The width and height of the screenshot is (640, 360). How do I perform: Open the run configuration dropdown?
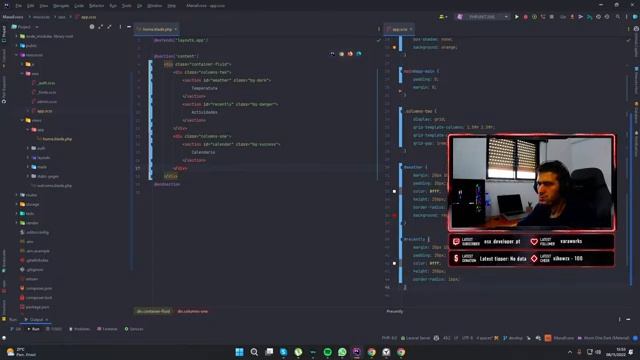click(x=482, y=17)
